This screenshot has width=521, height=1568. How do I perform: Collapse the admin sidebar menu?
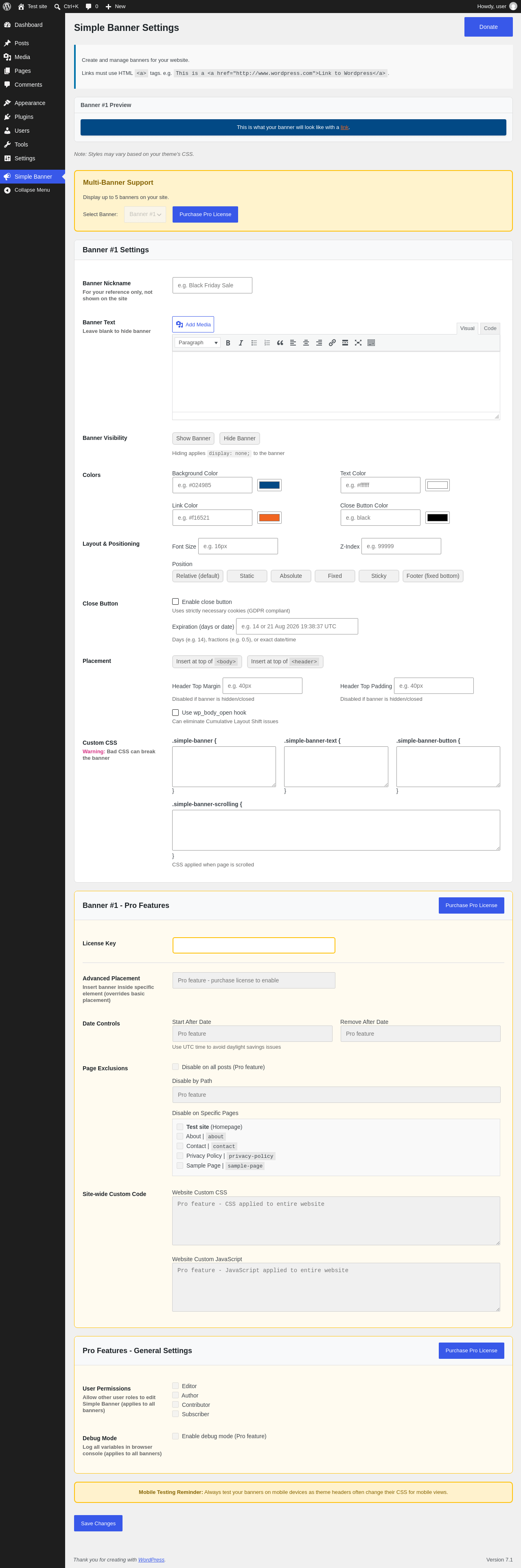[x=32, y=190]
